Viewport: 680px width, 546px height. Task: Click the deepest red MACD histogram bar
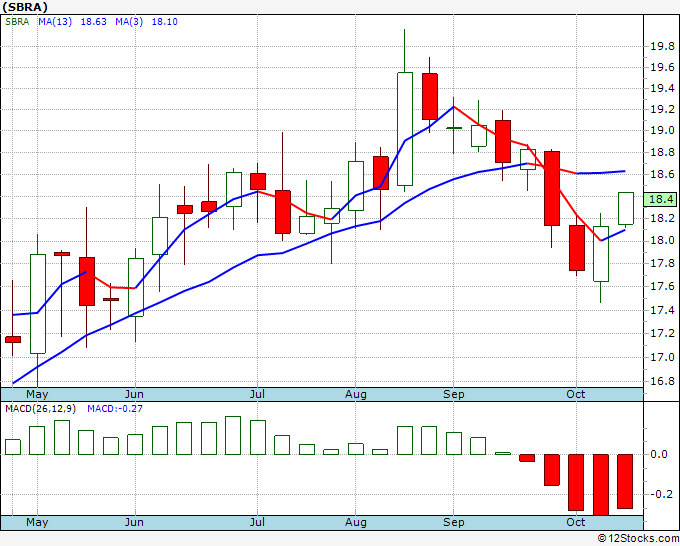[601, 485]
